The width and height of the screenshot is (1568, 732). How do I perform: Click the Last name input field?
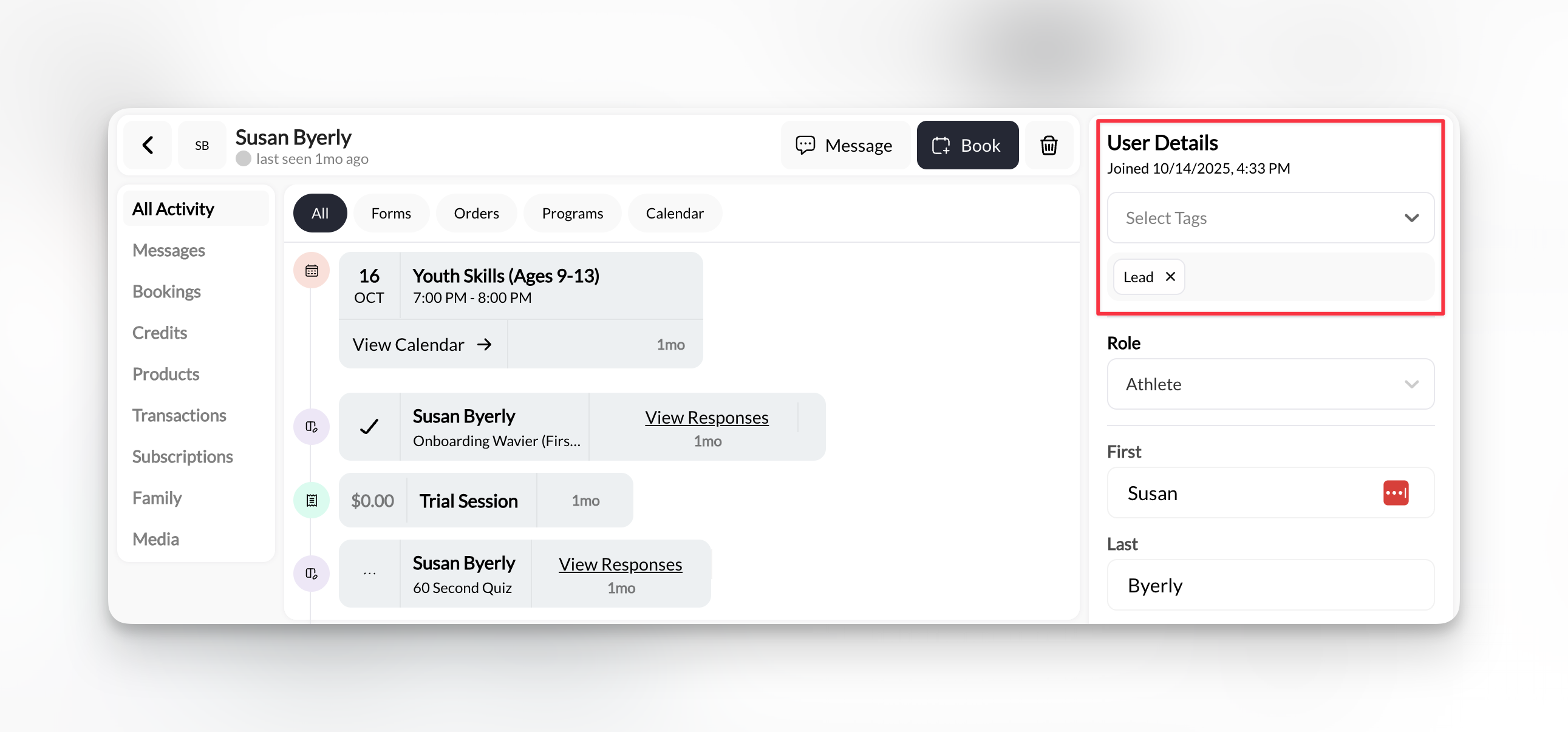click(1270, 585)
